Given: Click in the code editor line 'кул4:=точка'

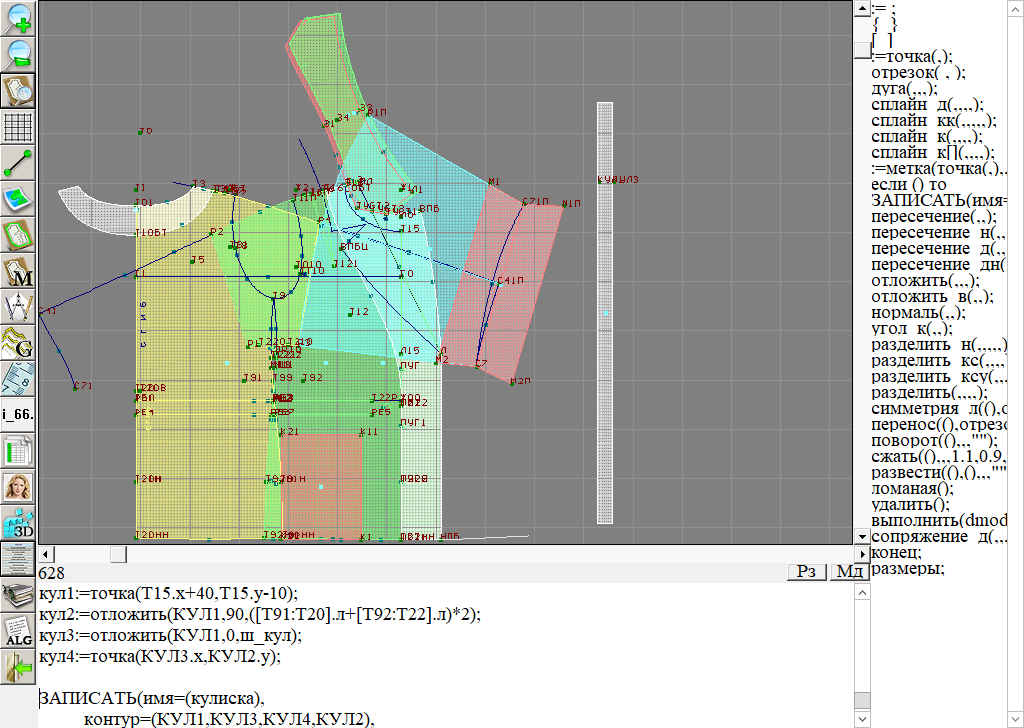Looking at the screenshot, I should [x=160, y=657].
